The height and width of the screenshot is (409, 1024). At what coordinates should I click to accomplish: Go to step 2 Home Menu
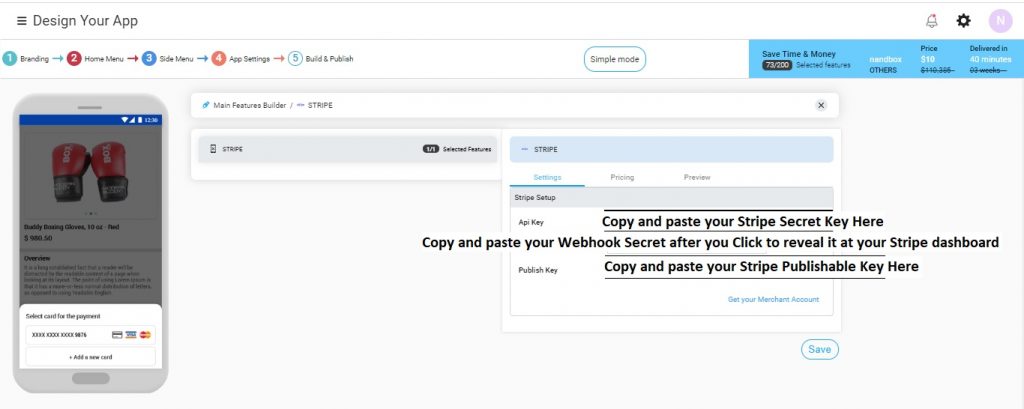point(95,59)
